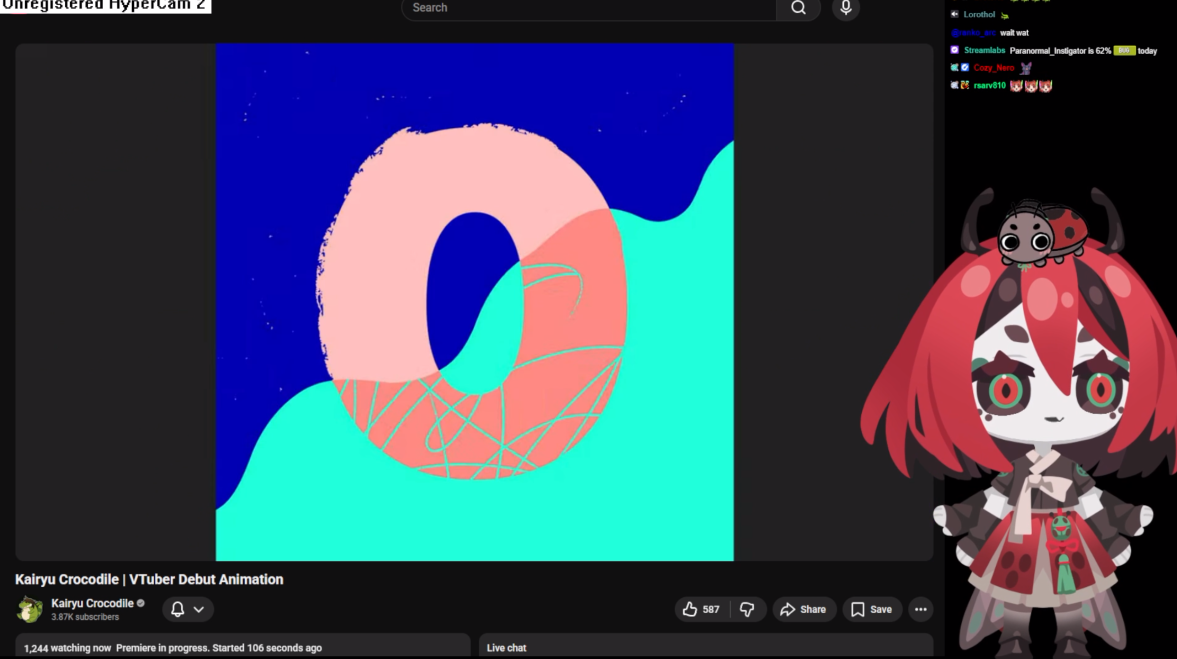The width and height of the screenshot is (1177, 659).
Task: Click the rsarv810 username in chat
Action: point(989,86)
